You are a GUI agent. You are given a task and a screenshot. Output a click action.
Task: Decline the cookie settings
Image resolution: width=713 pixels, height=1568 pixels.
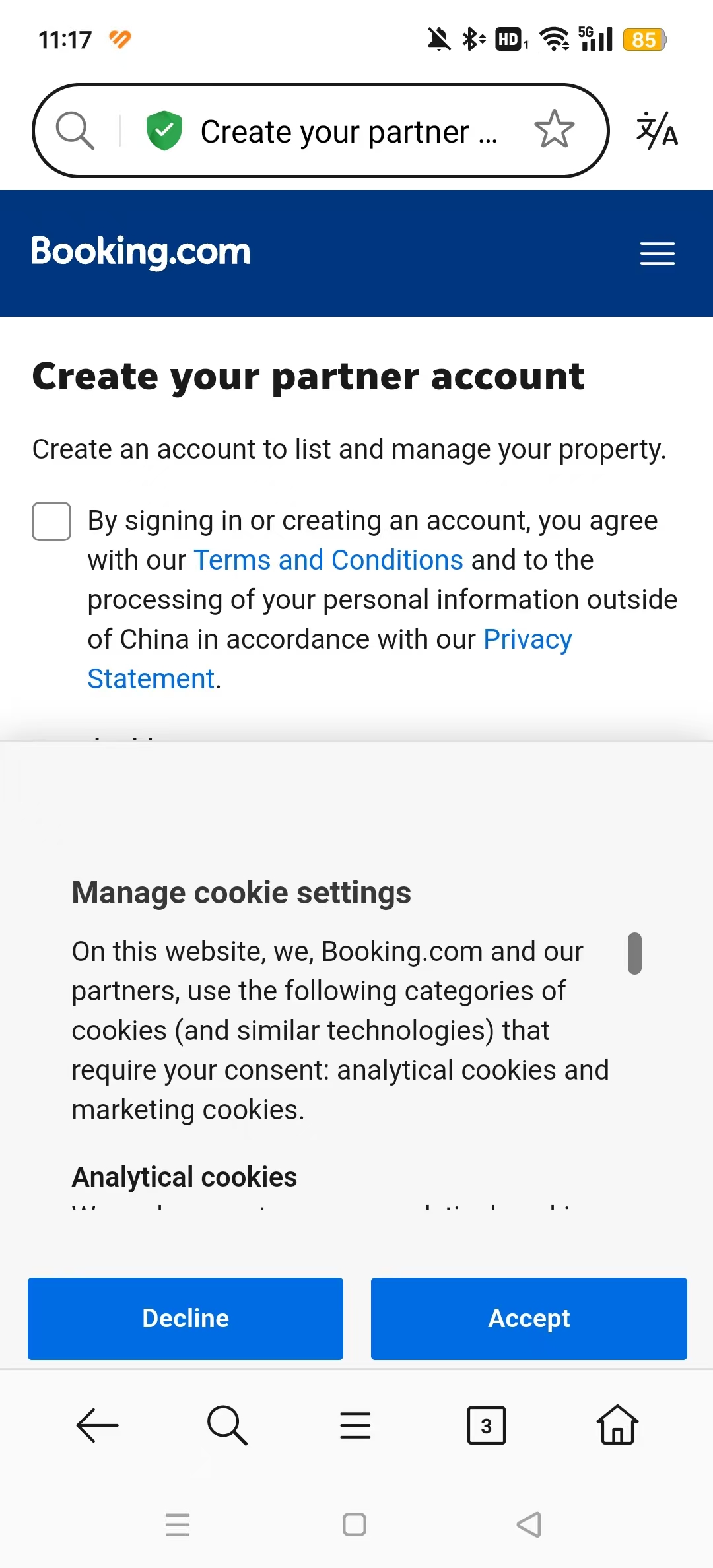pyautogui.click(x=186, y=1319)
